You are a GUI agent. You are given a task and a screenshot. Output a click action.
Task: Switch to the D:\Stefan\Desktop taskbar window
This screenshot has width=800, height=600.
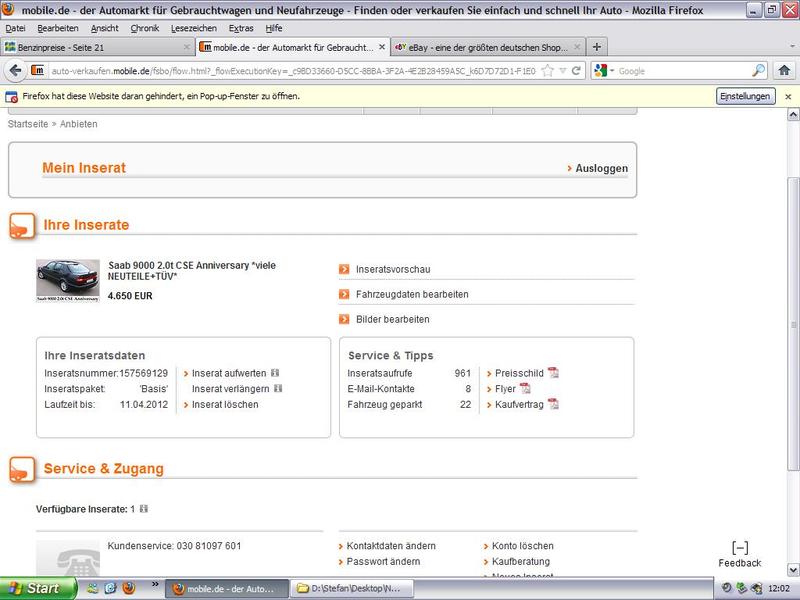(x=352, y=589)
